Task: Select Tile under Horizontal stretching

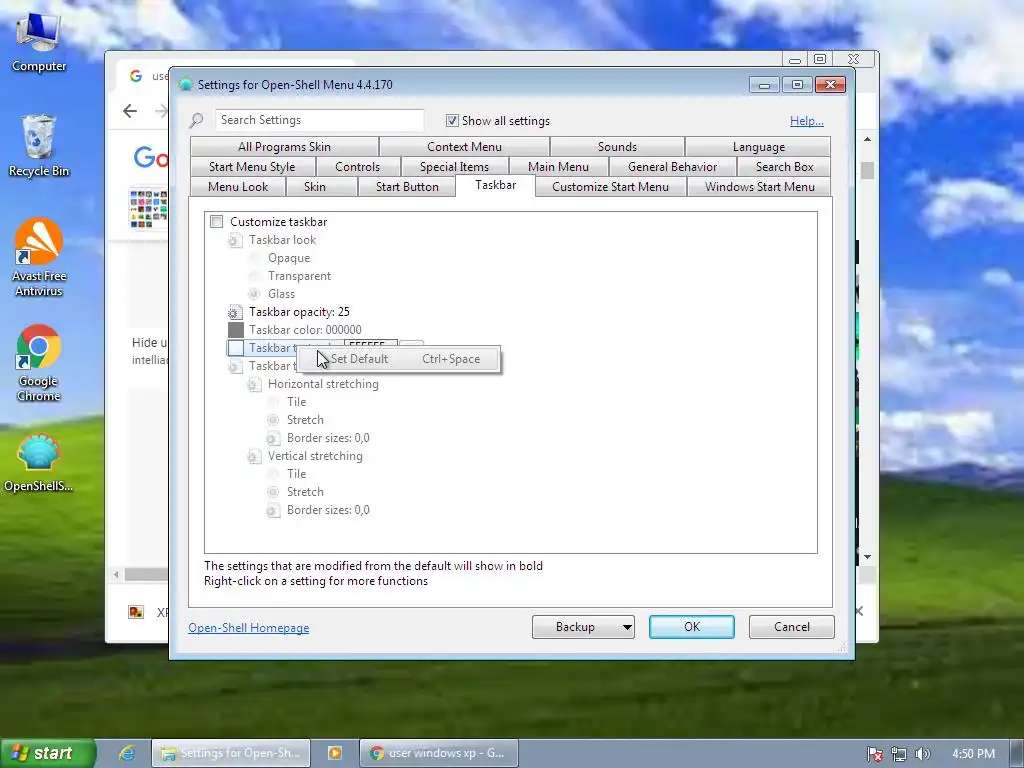Action: (273, 402)
